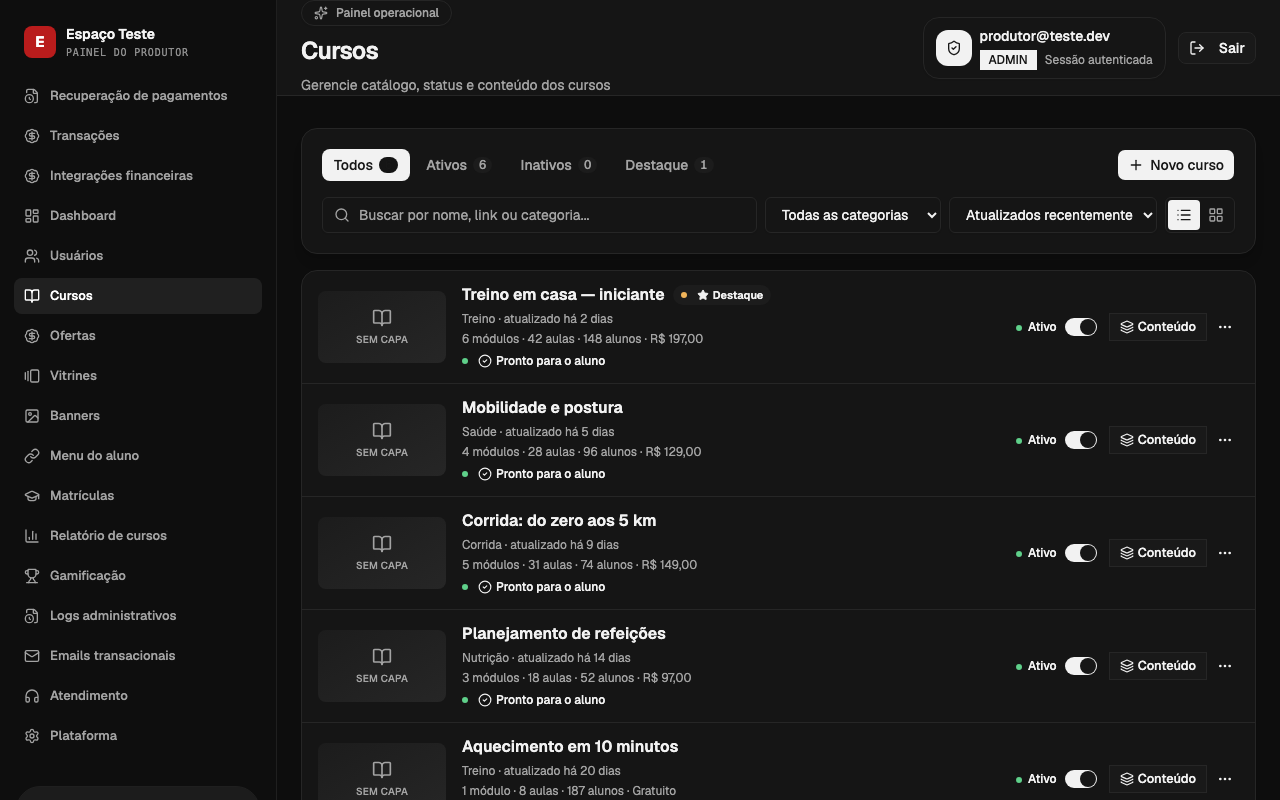Click the course search input field

coord(539,215)
